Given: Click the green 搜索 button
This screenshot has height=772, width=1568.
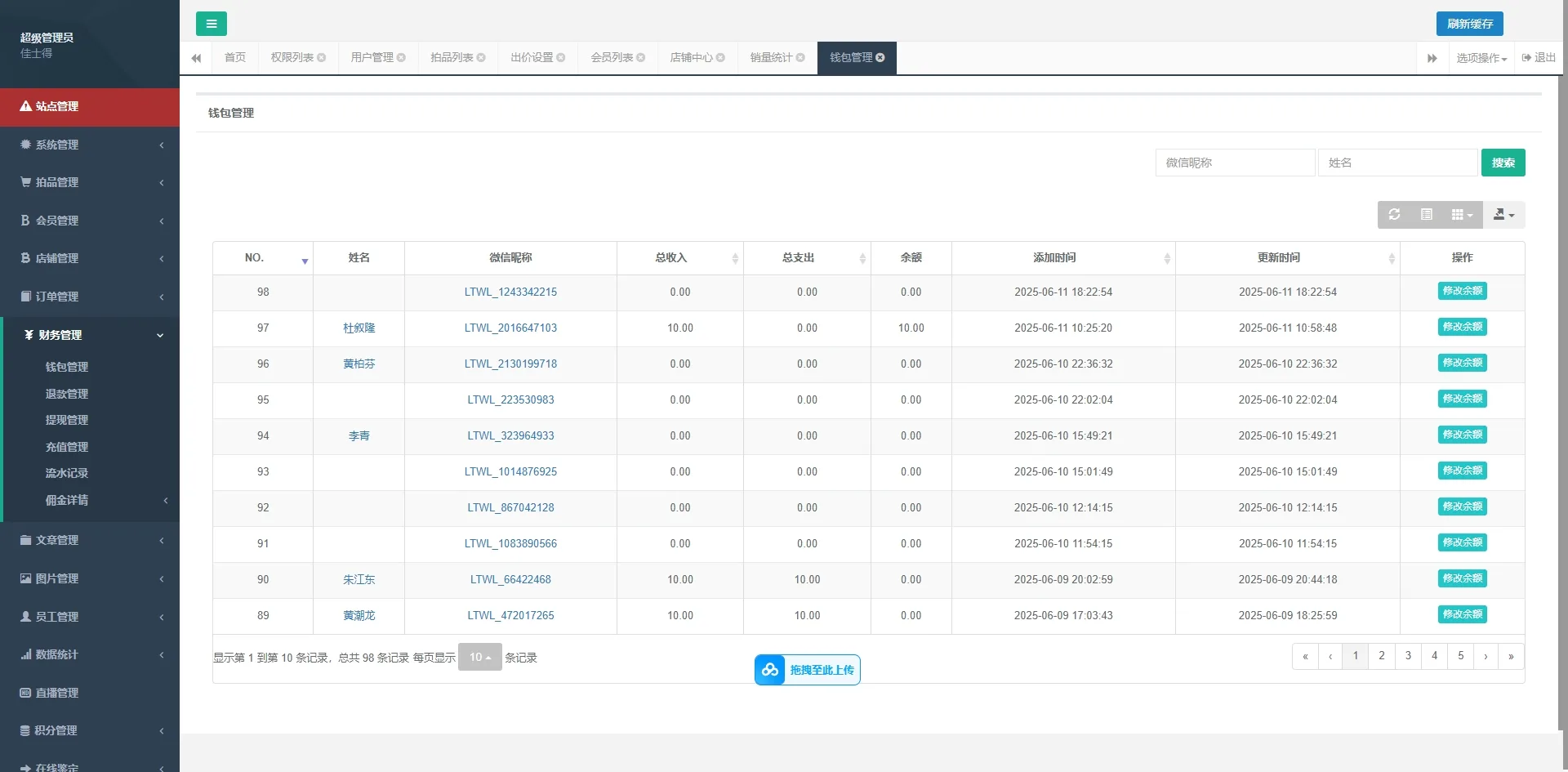Looking at the screenshot, I should (x=1503, y=163).
